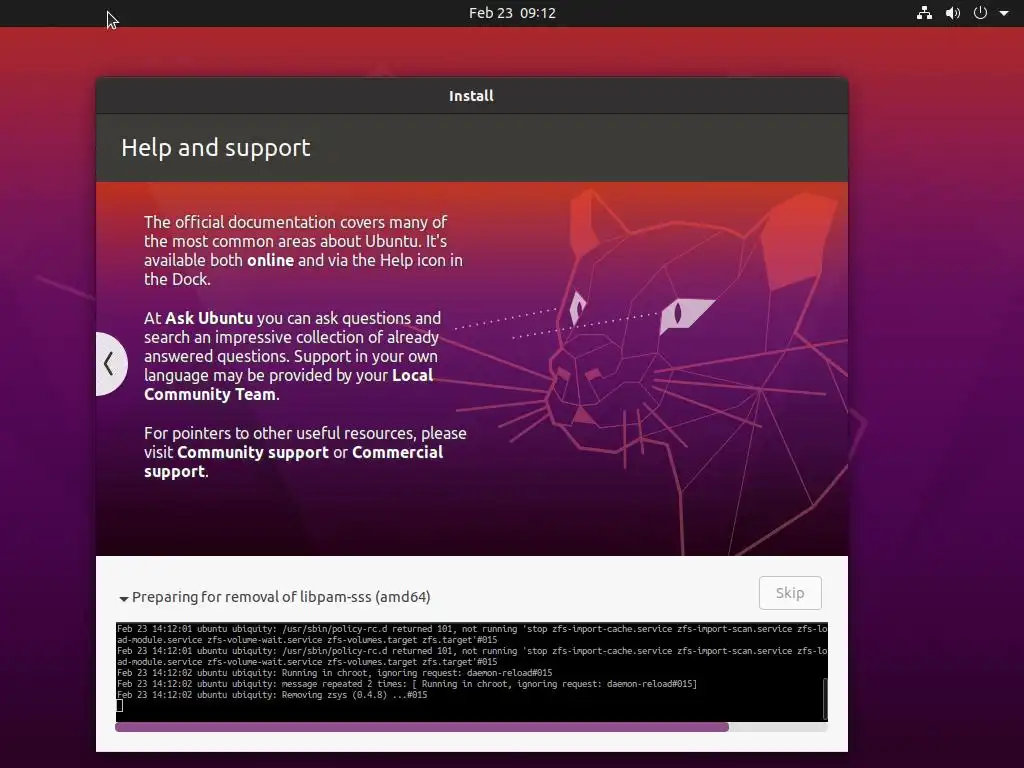Viewport: 1024px width, 768px height.
Task: Open the clock showing Feb 23 09:12
Action: coord(512,13)
